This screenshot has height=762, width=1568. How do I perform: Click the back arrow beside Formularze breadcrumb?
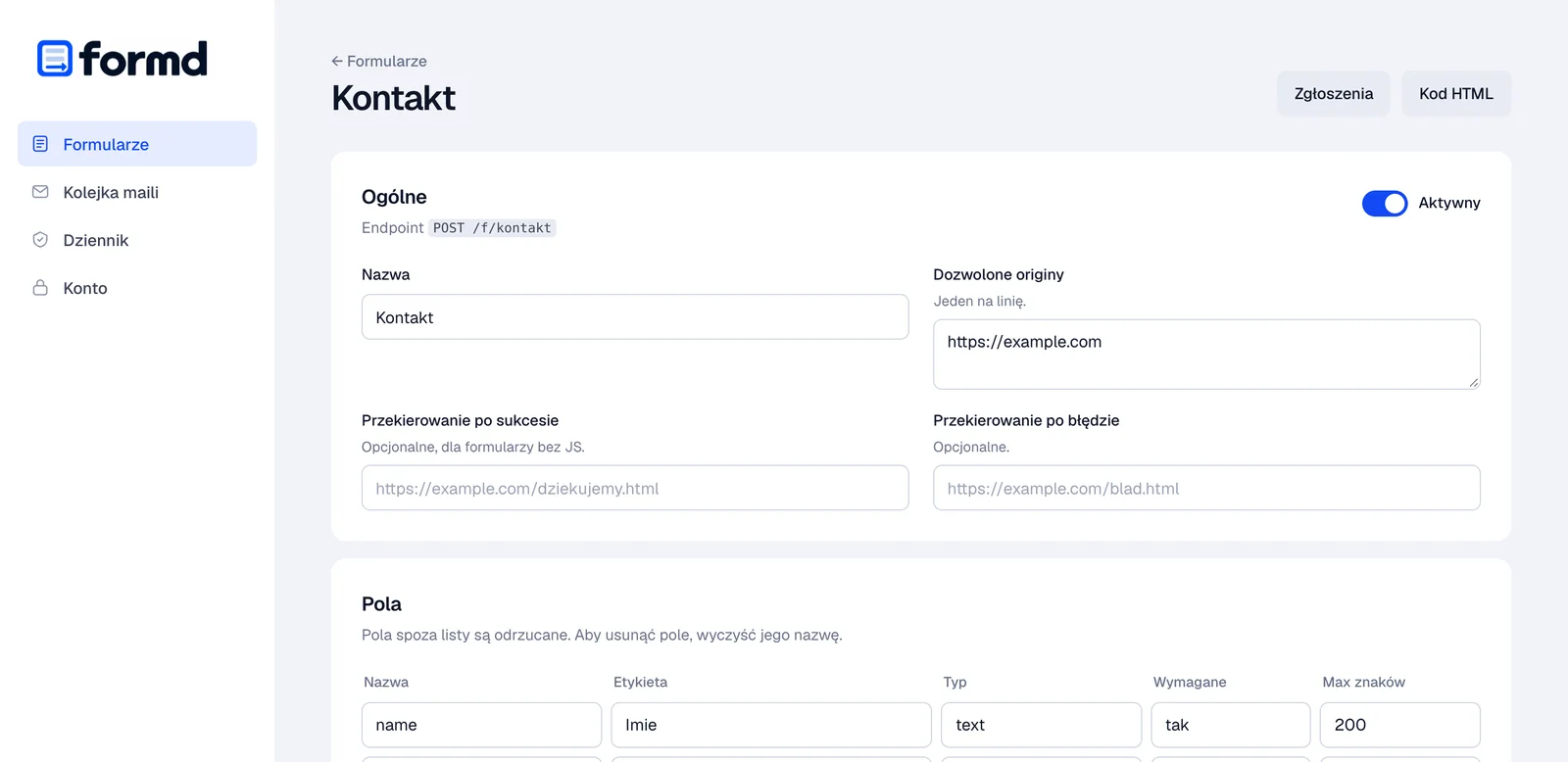click(337, 61)
